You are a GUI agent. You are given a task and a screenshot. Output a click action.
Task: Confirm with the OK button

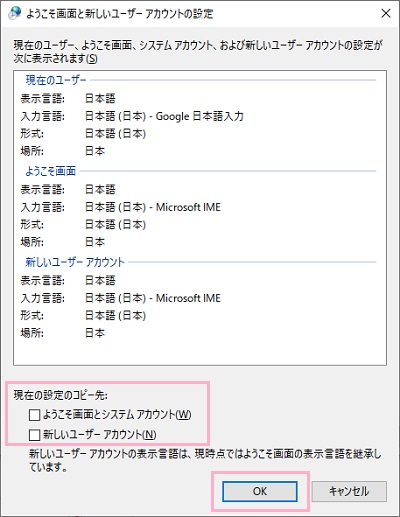[260, 491]
